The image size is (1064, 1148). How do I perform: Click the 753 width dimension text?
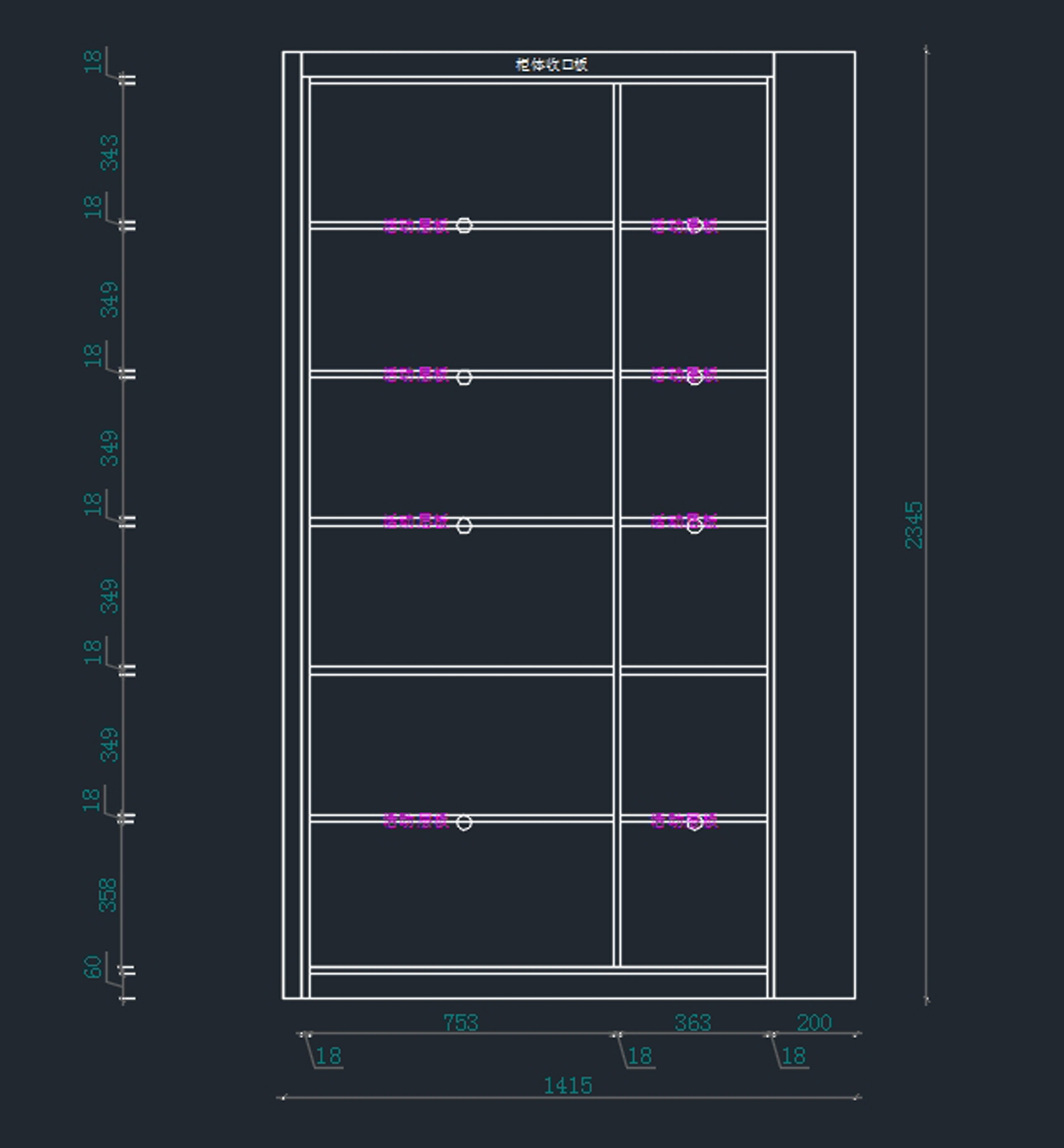[x=460, y=1023]
